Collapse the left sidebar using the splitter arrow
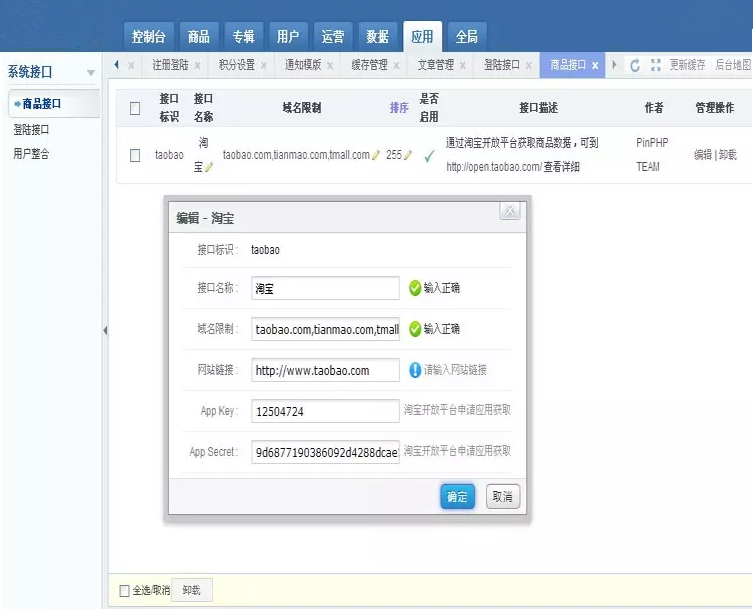Image resolution: width=753 pixels, height=609 pixels. pyautogui.click(x=105, y=330)
